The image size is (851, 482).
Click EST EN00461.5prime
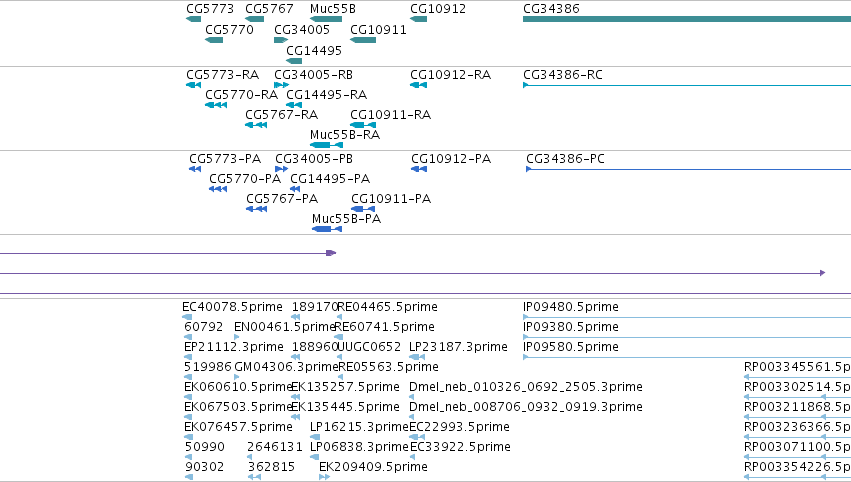pos(285,327)
